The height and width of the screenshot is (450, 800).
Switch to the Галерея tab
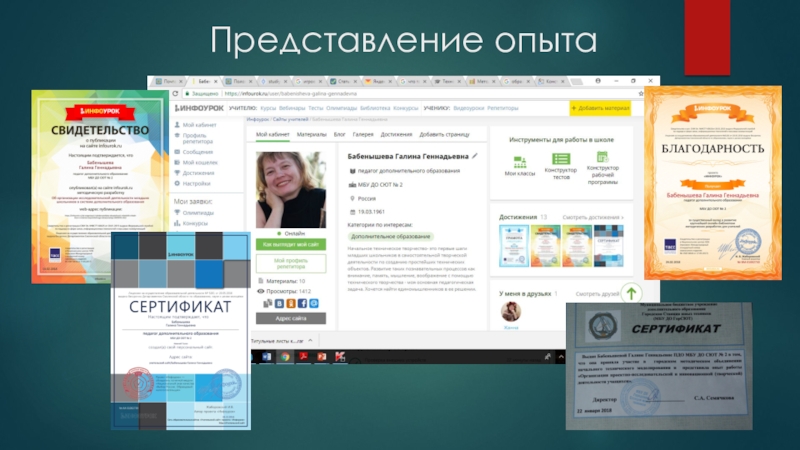(363, 133)
